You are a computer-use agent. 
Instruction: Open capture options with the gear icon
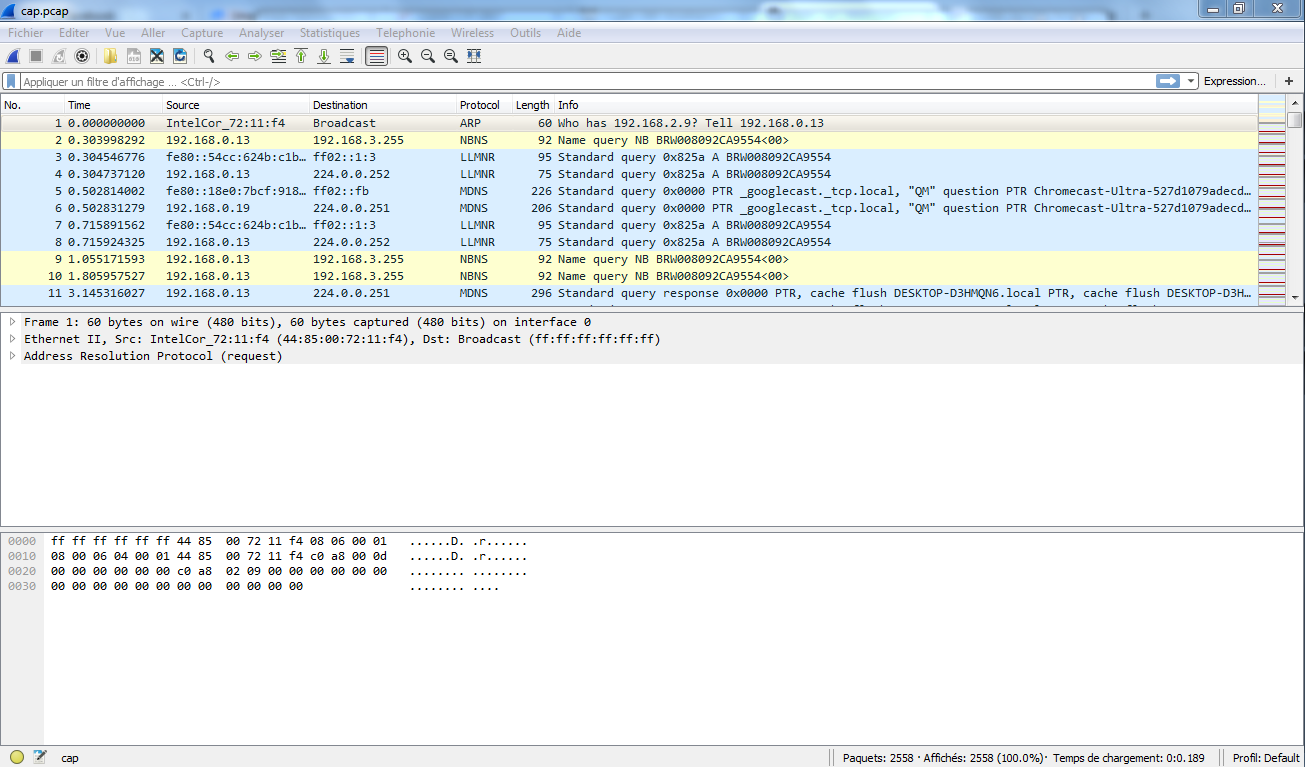point(82,56)
